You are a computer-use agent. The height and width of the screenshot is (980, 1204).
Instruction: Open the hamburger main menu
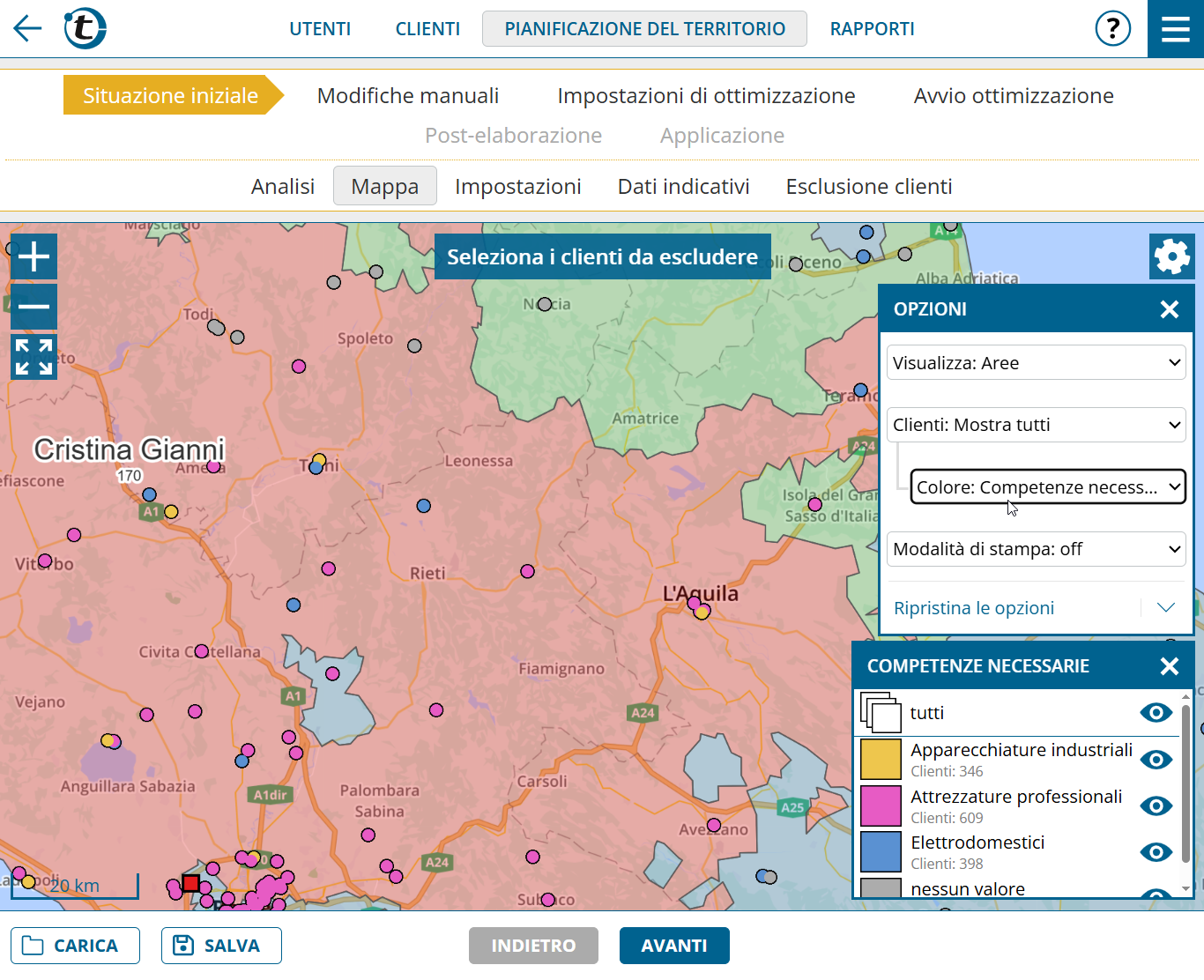click(1175, 29)
